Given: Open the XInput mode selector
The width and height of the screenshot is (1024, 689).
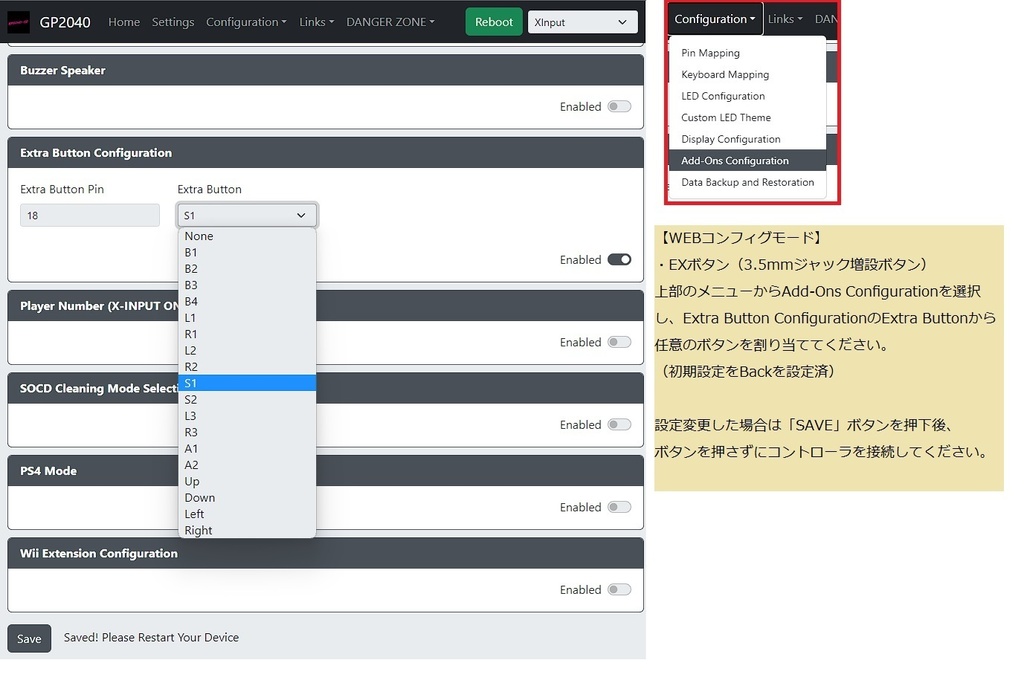Looking at the screenshot, I should 583,22.
